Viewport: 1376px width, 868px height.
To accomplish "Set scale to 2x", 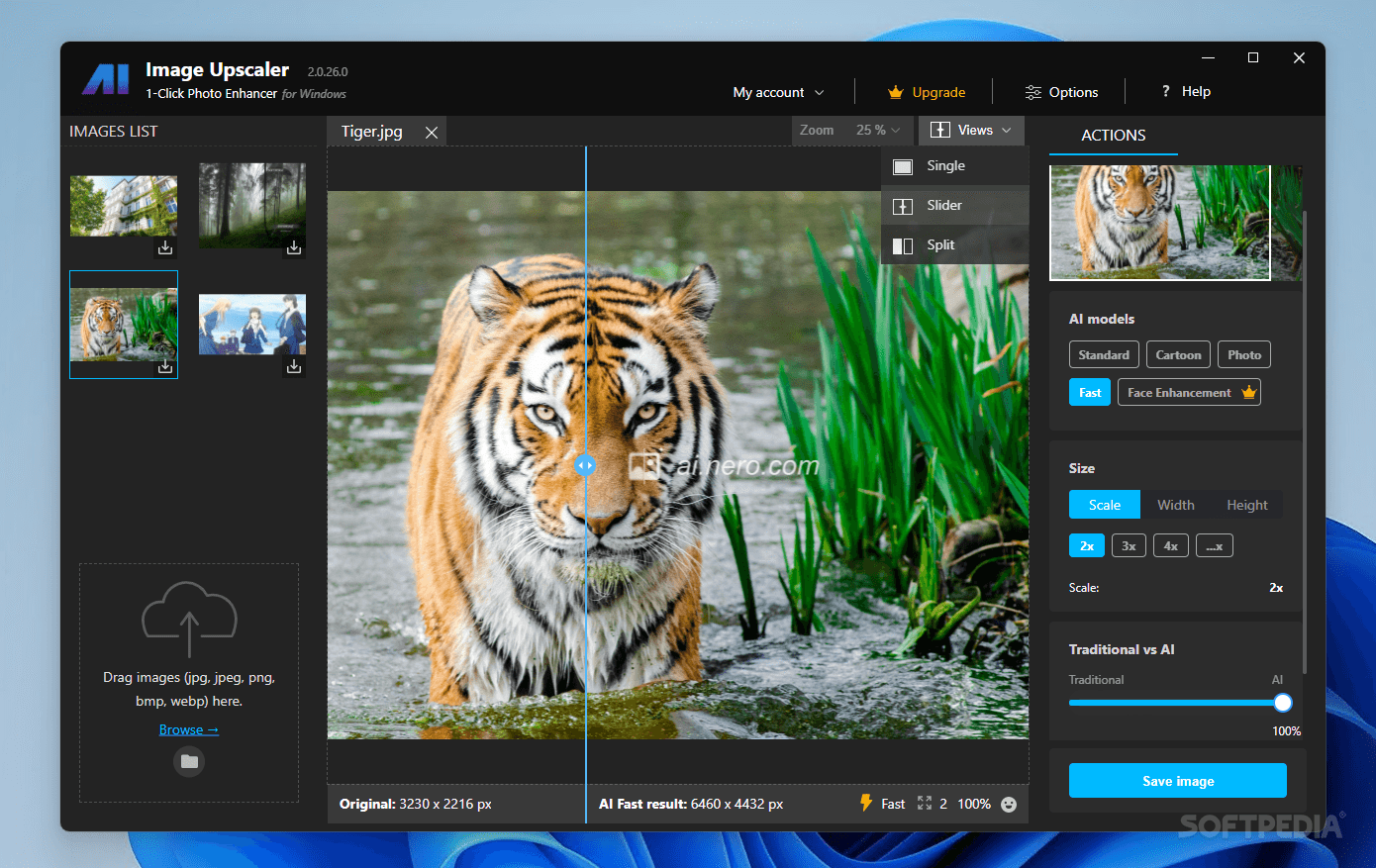I will tap(1086, 545).
